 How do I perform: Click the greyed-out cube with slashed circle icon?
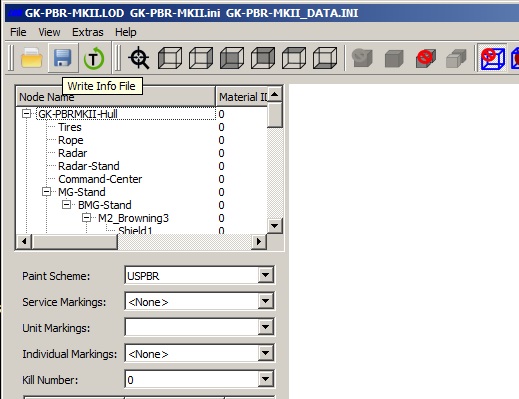362,58
